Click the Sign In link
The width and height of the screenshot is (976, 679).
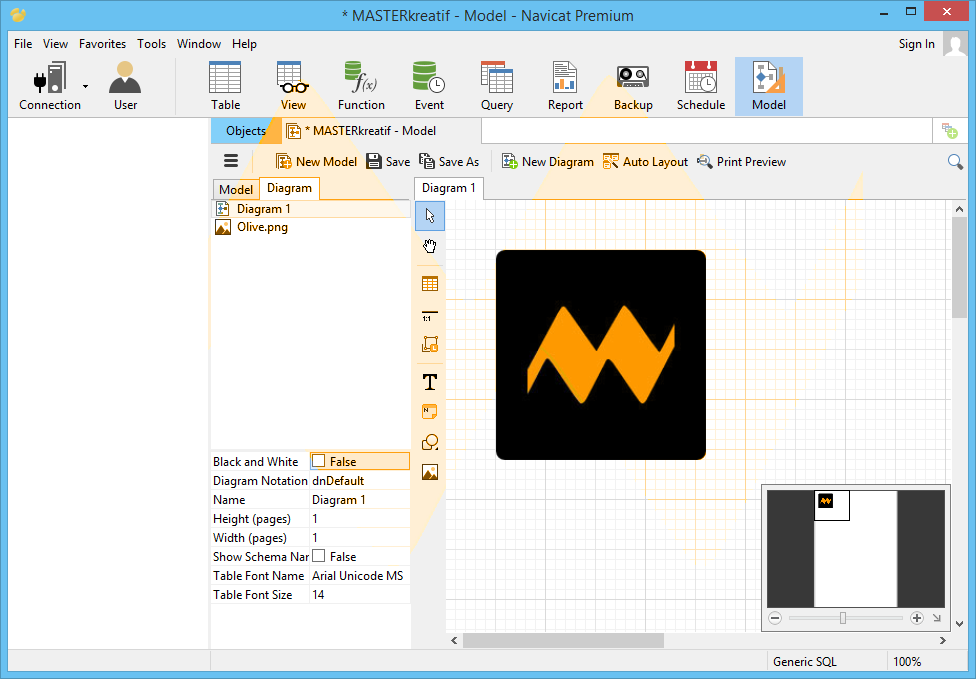(916, 44)
